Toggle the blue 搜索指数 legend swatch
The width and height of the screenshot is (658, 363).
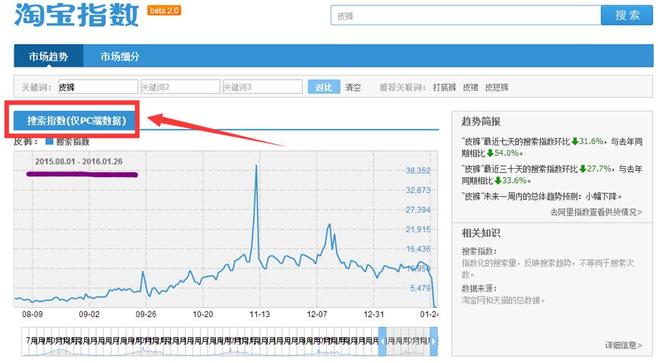pyautogui.click(x=49, y=141)
